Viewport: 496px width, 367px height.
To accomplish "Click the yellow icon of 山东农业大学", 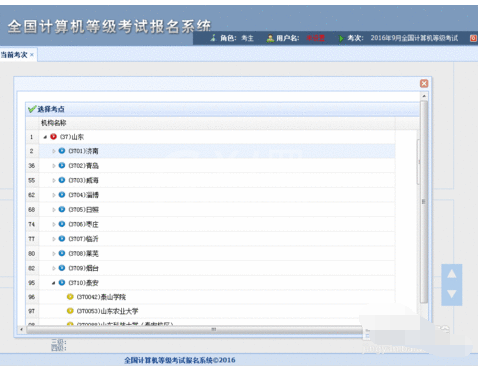I will (x=70, y=311).
